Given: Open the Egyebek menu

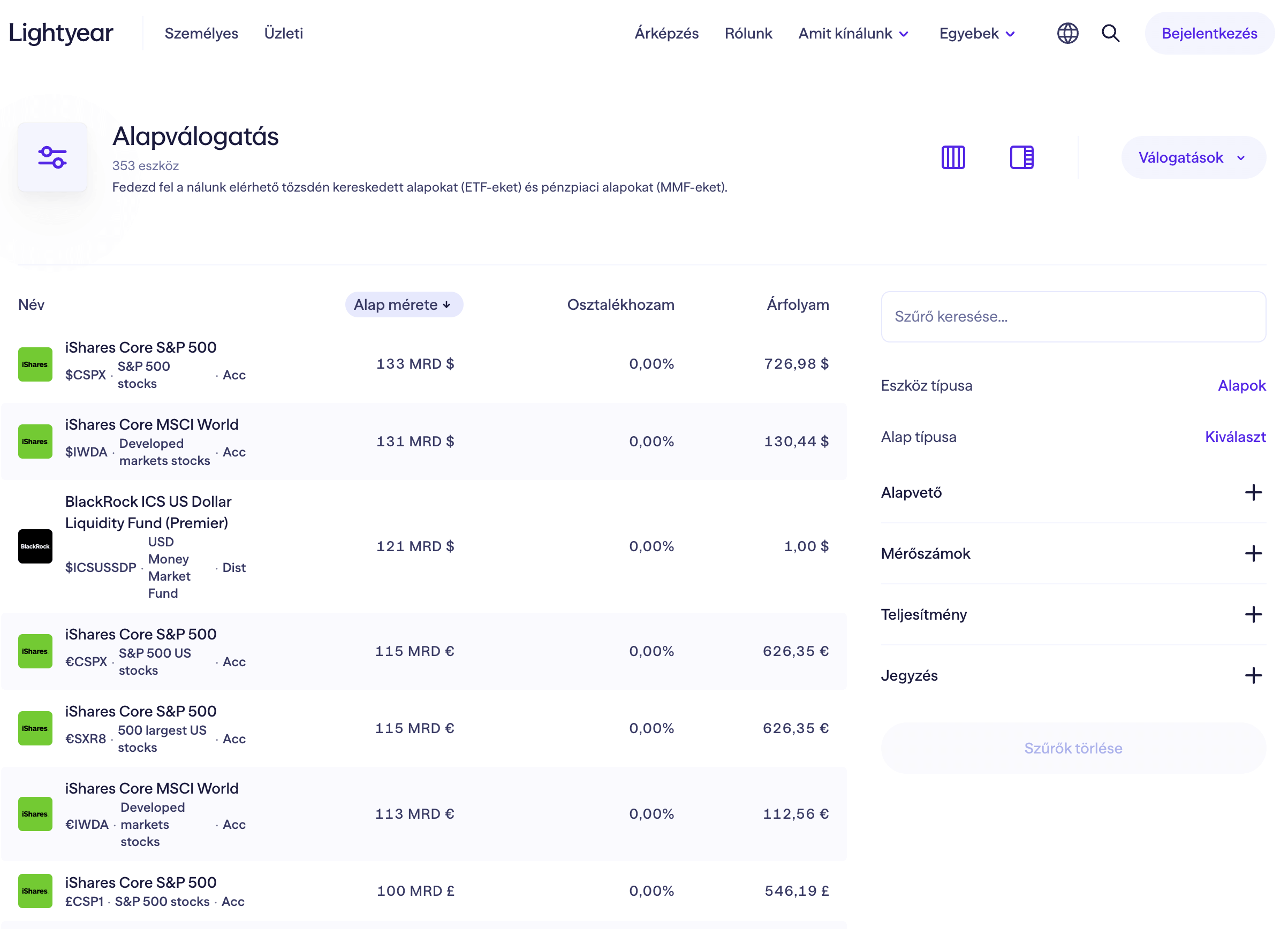Looking at the screenshot, I should pos(977,34).
